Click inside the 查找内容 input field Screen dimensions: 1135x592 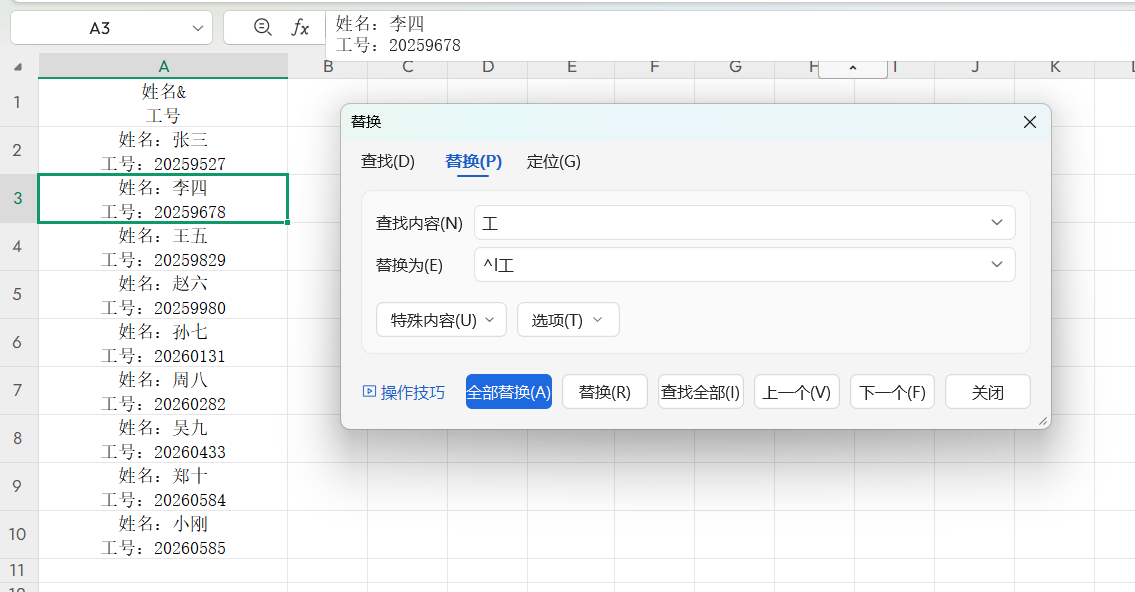[700, 222]
